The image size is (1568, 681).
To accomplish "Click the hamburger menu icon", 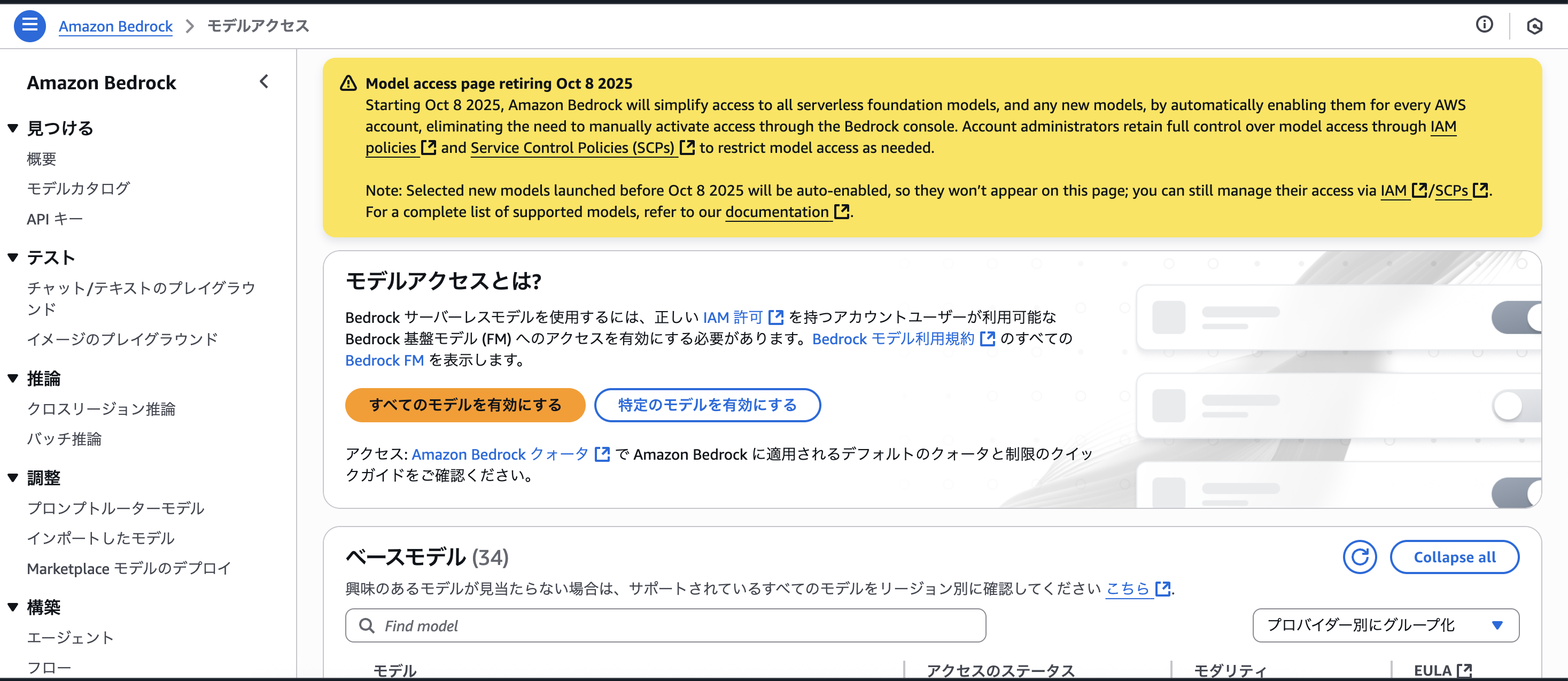I will (x=29, y=26).
